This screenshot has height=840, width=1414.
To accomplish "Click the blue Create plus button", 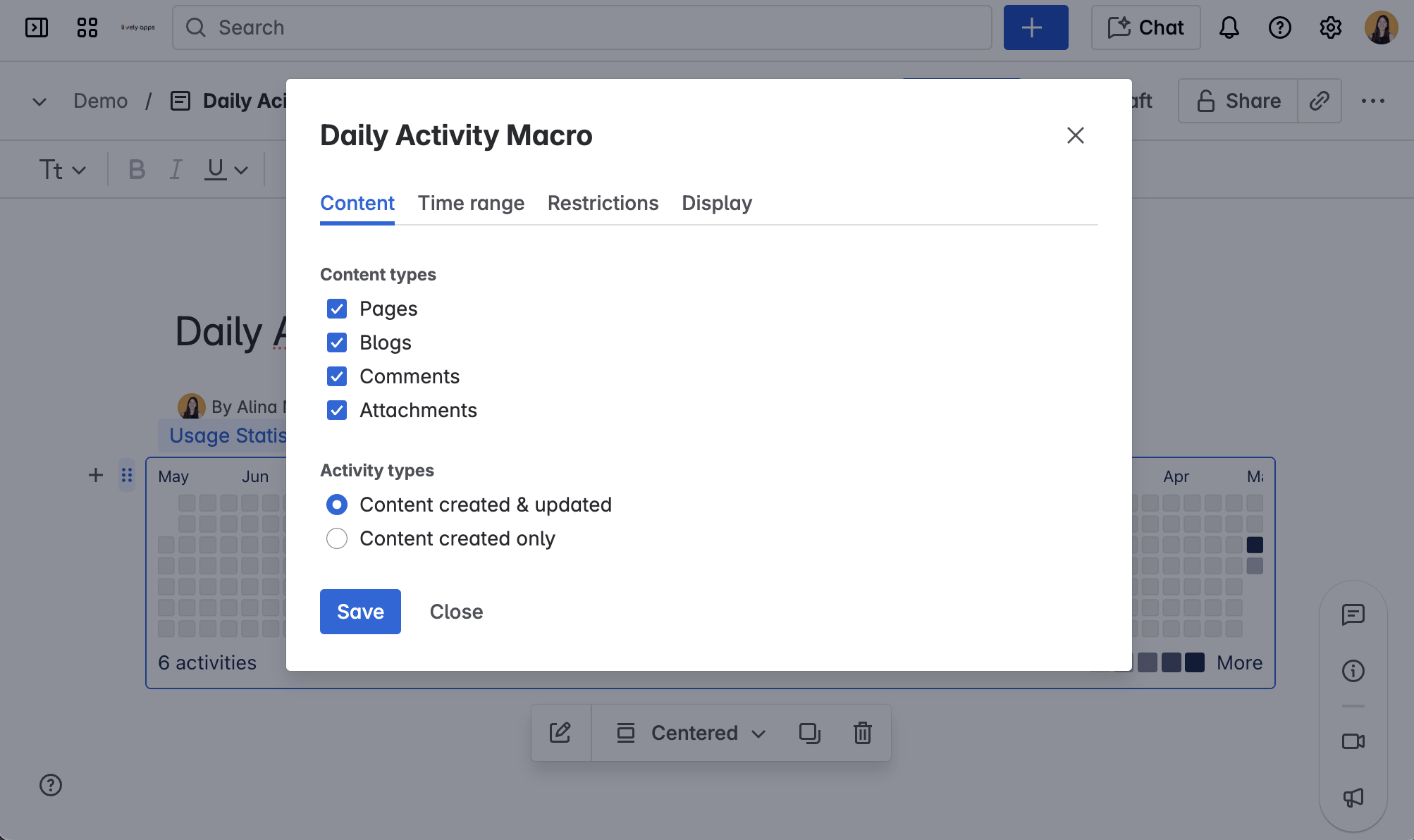I will coord(1035,27).
